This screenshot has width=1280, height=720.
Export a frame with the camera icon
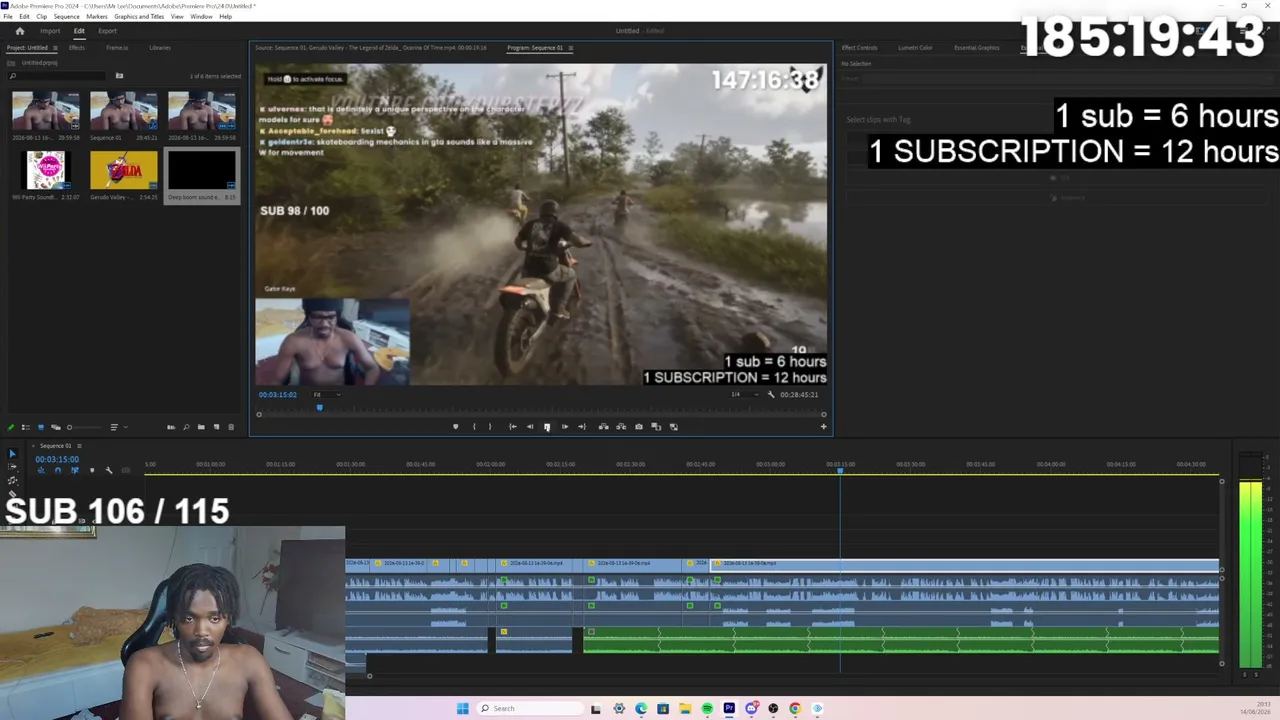(639, 427)
